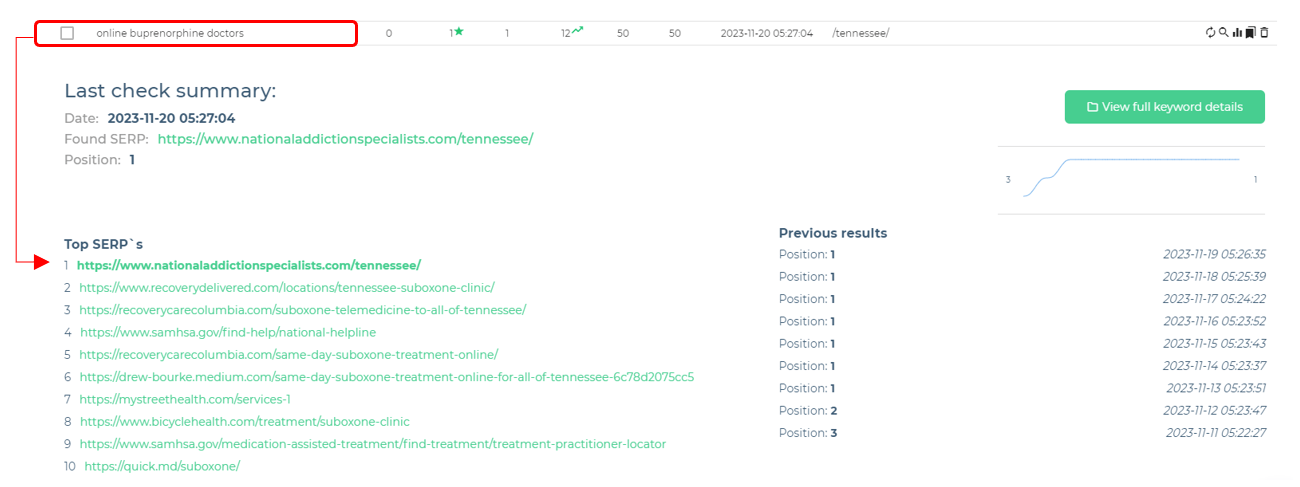Viewport: 1300px width, 487px height.
Task: Click the refresh keyword check icon
Action: click(1211, 33)
